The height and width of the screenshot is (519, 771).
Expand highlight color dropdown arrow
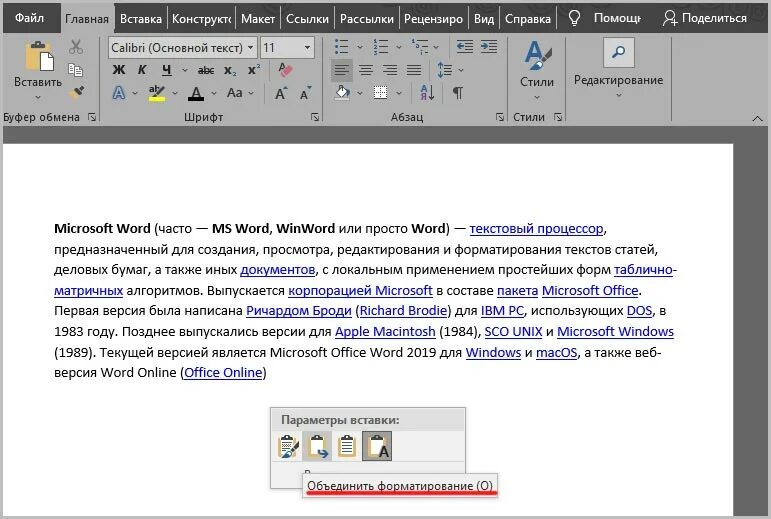point(175,93)
